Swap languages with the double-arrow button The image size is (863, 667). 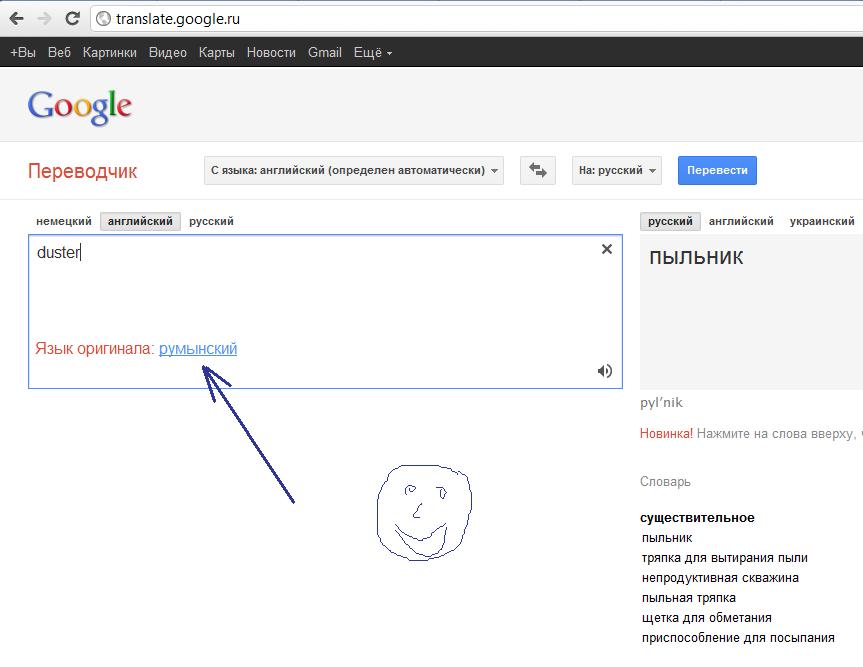pos(538,170)
